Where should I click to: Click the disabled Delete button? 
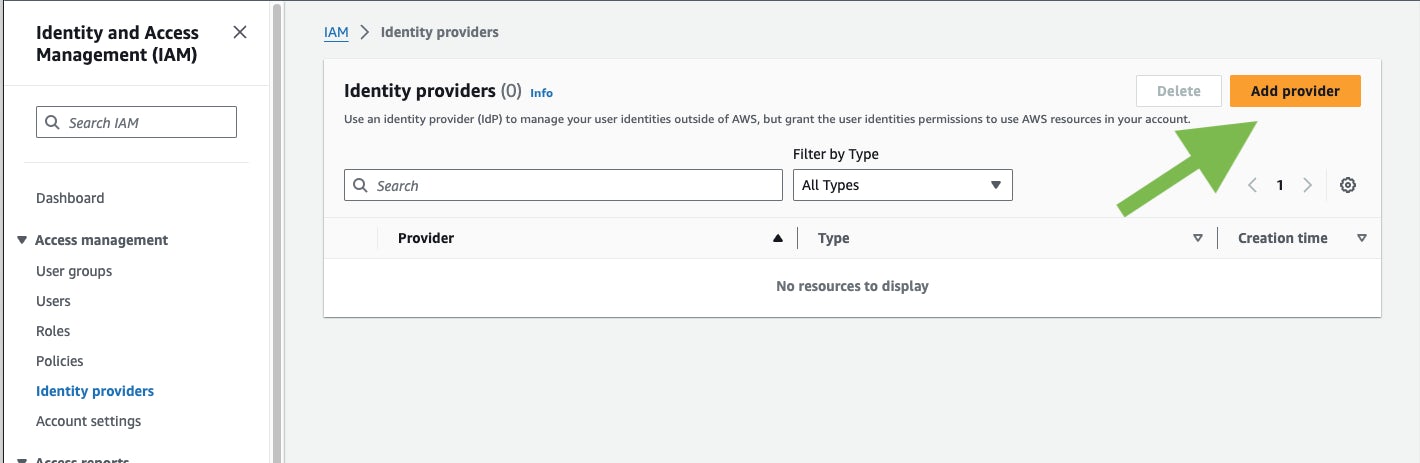pyautogui.click(x=1179, y=91)
